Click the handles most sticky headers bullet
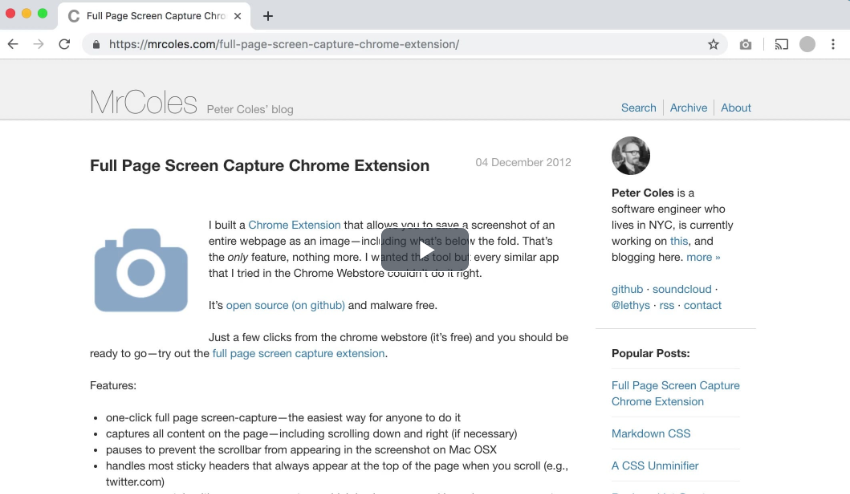The height and width of the screenshot is (494, 850). coord(337,473)
